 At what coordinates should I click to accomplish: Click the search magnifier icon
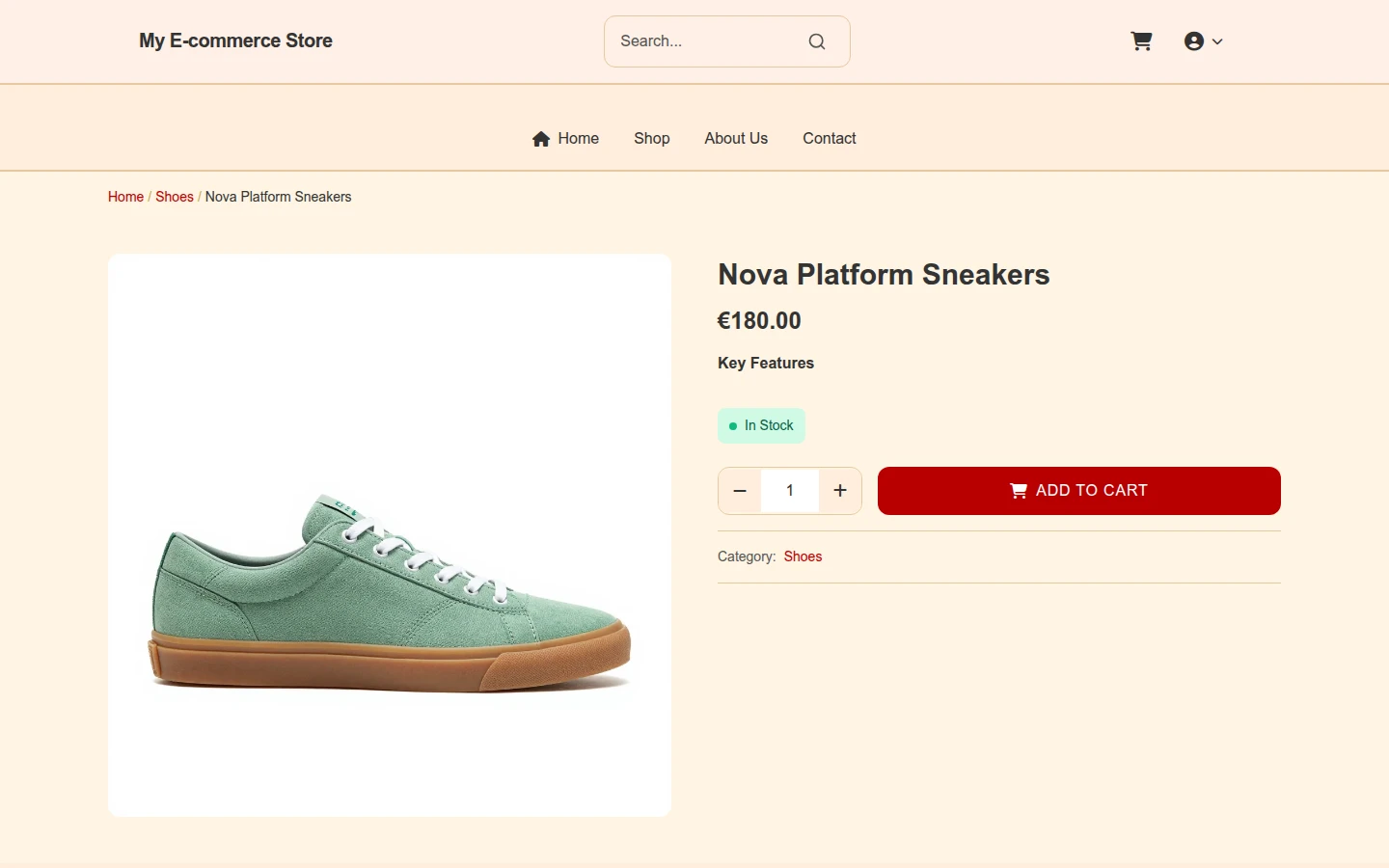817,41
